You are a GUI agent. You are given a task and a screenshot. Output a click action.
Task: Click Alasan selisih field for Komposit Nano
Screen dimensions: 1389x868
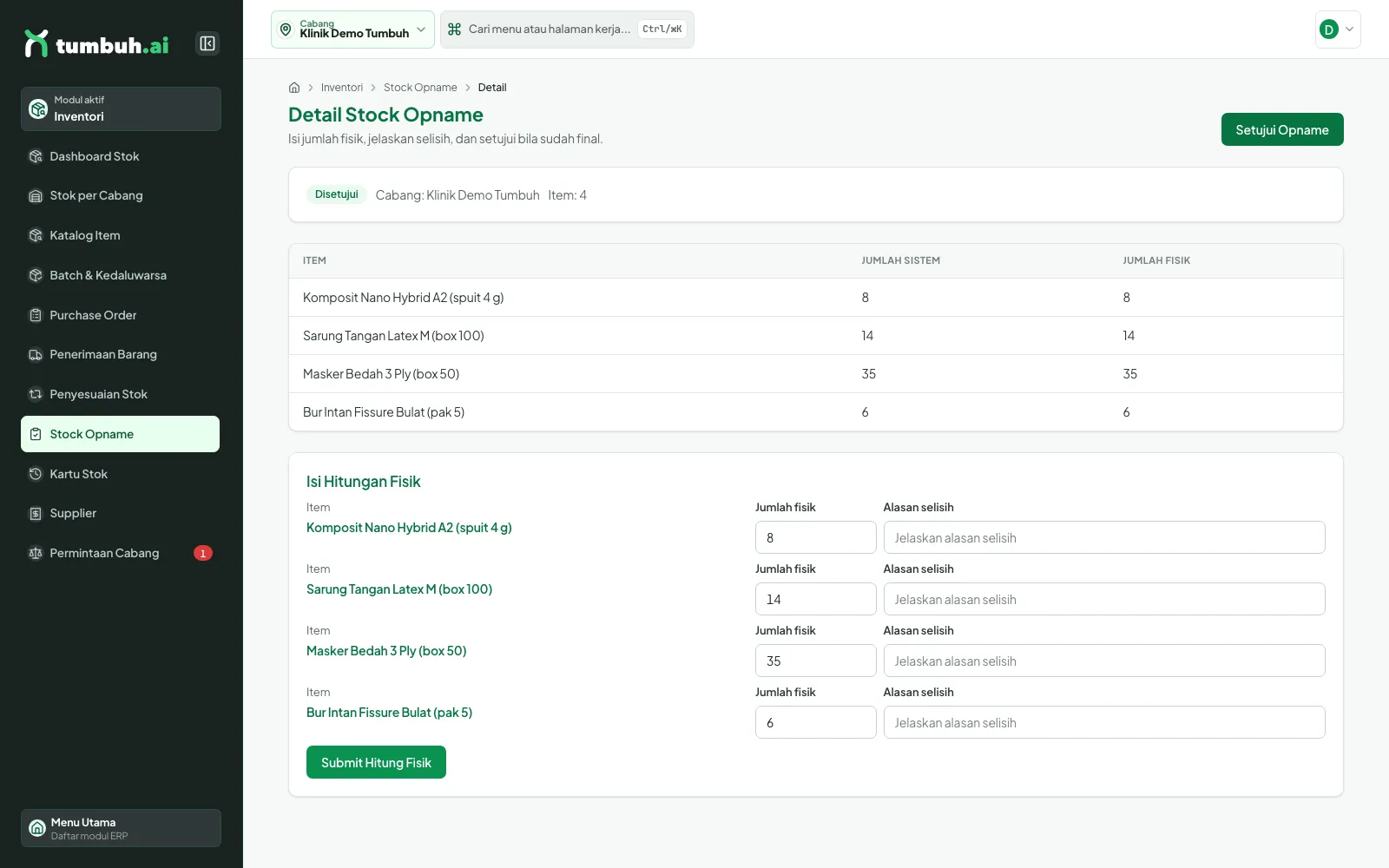click(x=1104, y=537)
